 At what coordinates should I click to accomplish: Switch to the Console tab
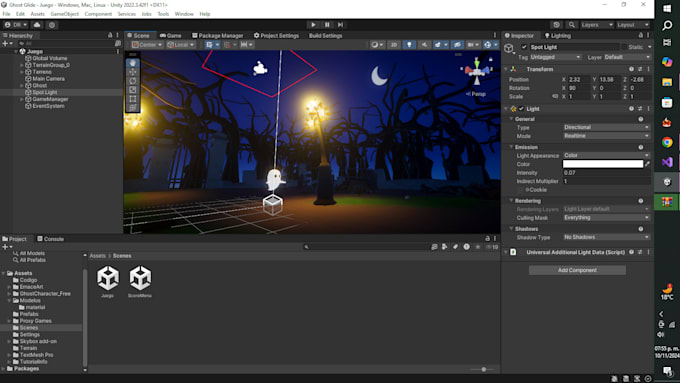[x=50, y=239]
